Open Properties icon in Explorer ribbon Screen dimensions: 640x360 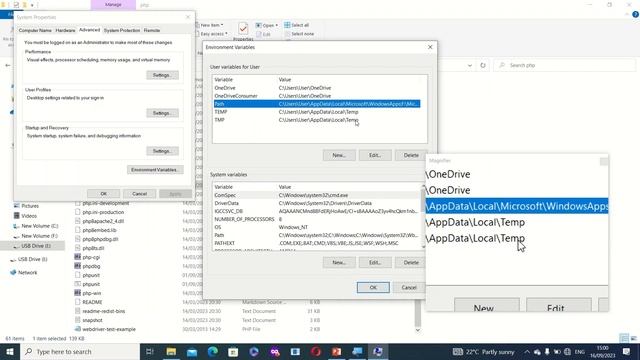pyautogui.click(x=243, y=31)
